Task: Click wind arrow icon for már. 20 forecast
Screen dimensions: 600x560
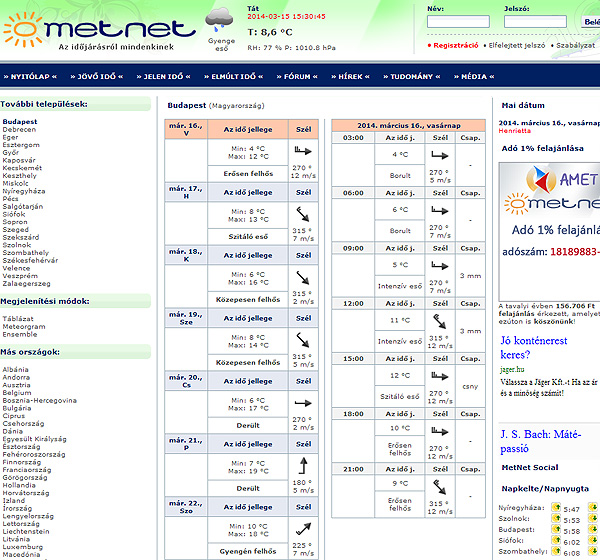Action: tap(303, 403)
